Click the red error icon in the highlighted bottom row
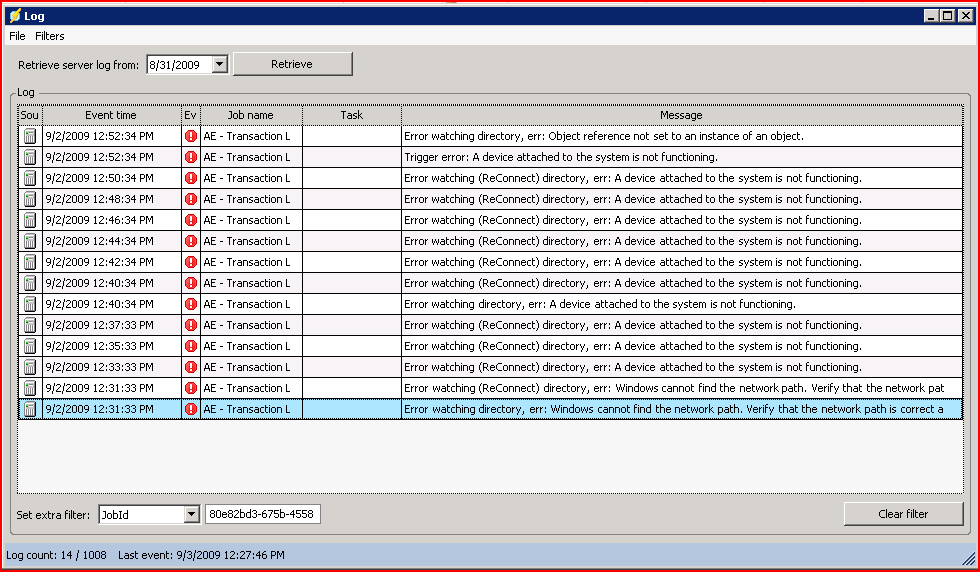Image resolution: width=980 pixels, height=572 pixels. coord(191,409)
